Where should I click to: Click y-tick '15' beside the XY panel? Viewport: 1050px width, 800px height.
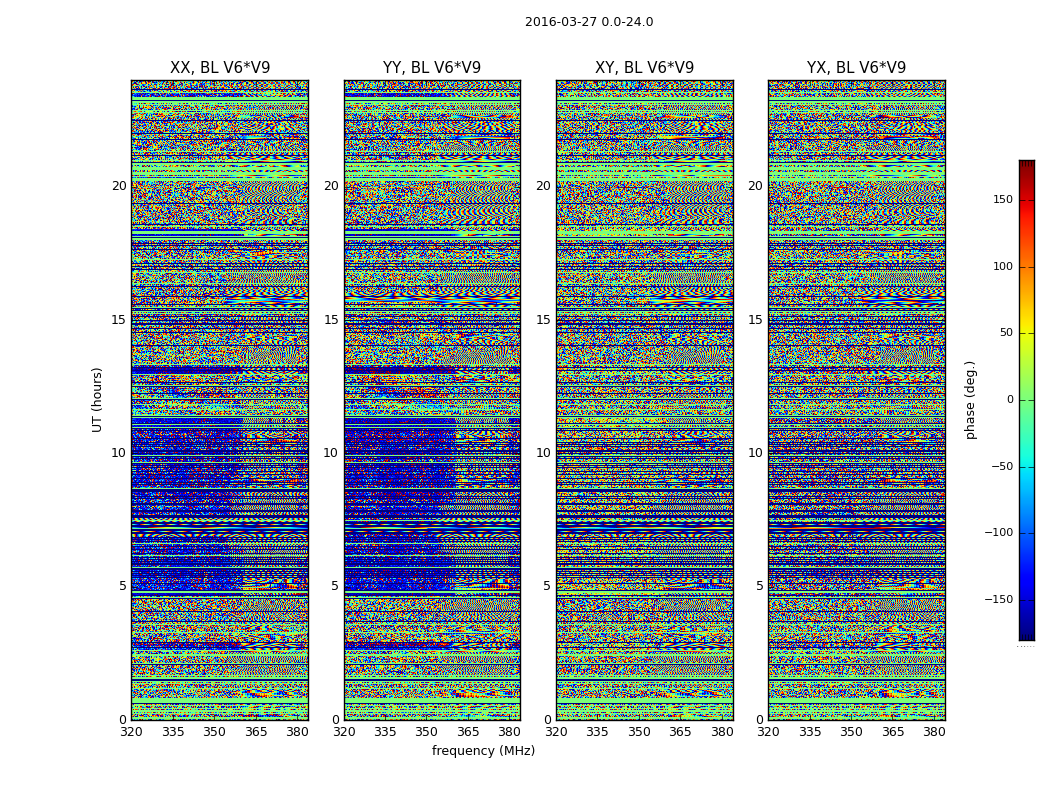(x=544, y=319)
